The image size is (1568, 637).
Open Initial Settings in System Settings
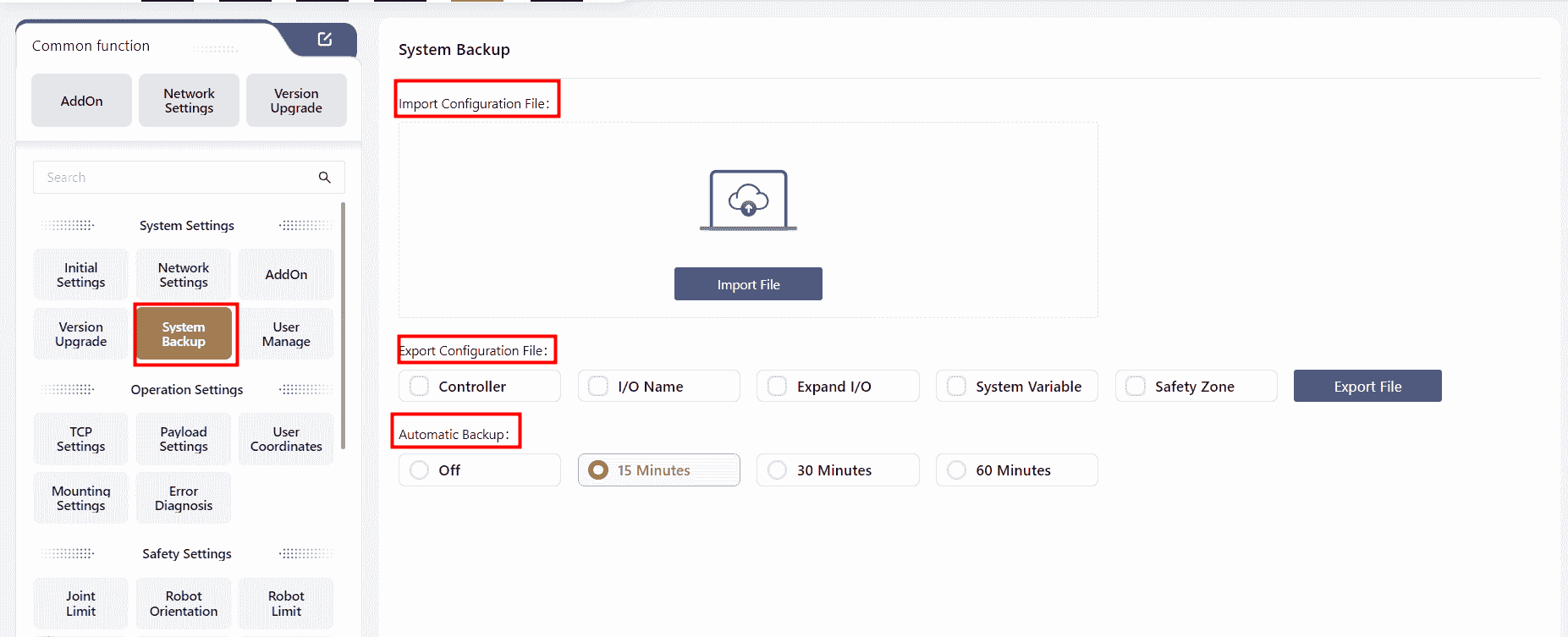[81, 275]
